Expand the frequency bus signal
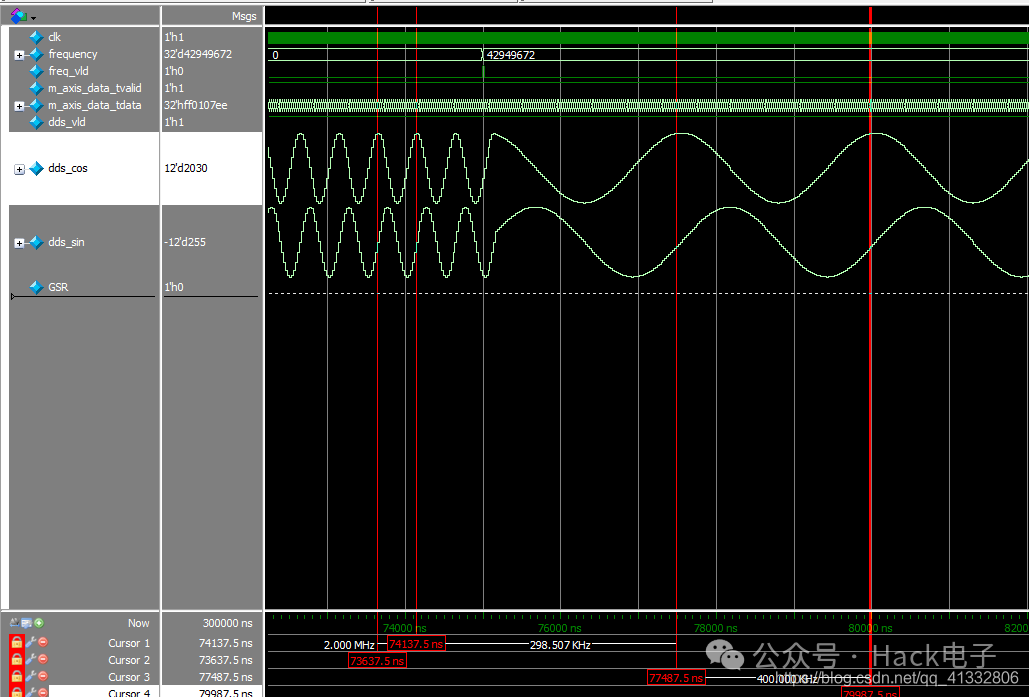 coord(19,55)
